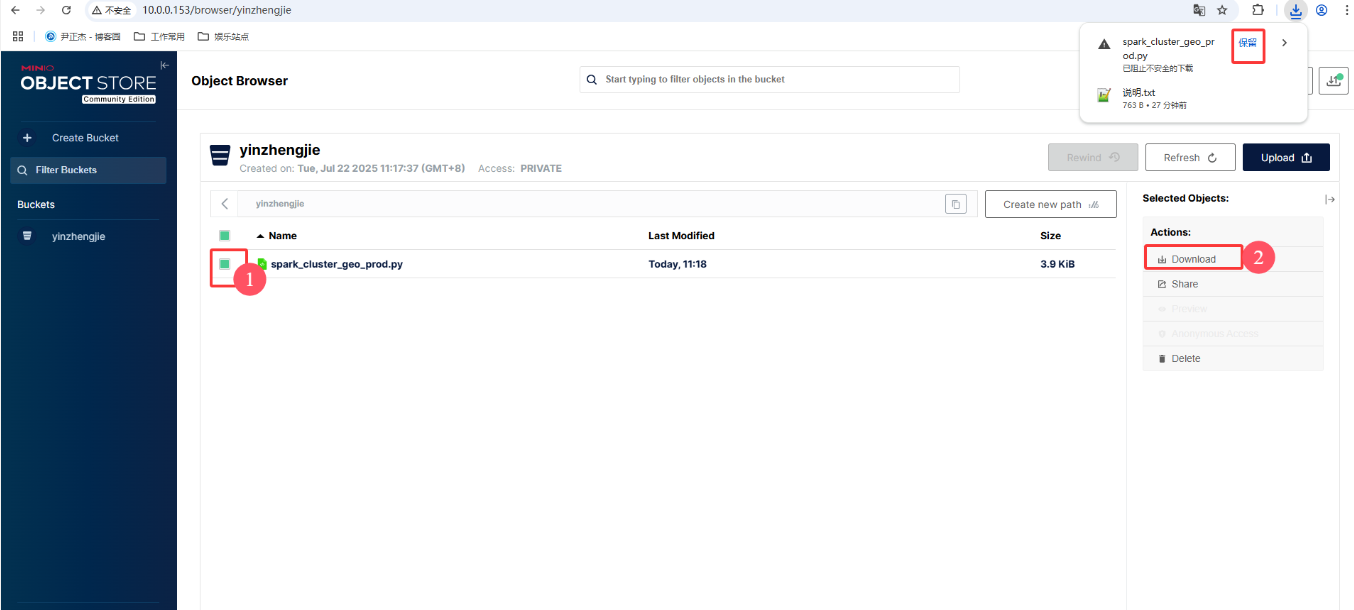This screenshot has width=1354, height=610.
Task: Click the Last Modified column header
Action: pos(681,236)
